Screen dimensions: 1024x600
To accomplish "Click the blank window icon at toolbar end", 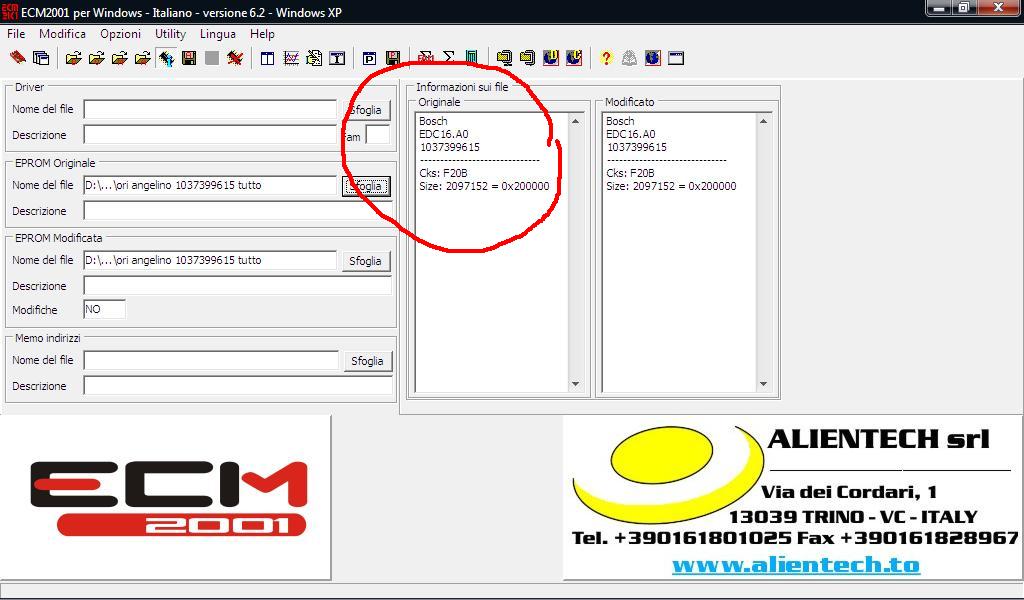I will coord(676,58).
